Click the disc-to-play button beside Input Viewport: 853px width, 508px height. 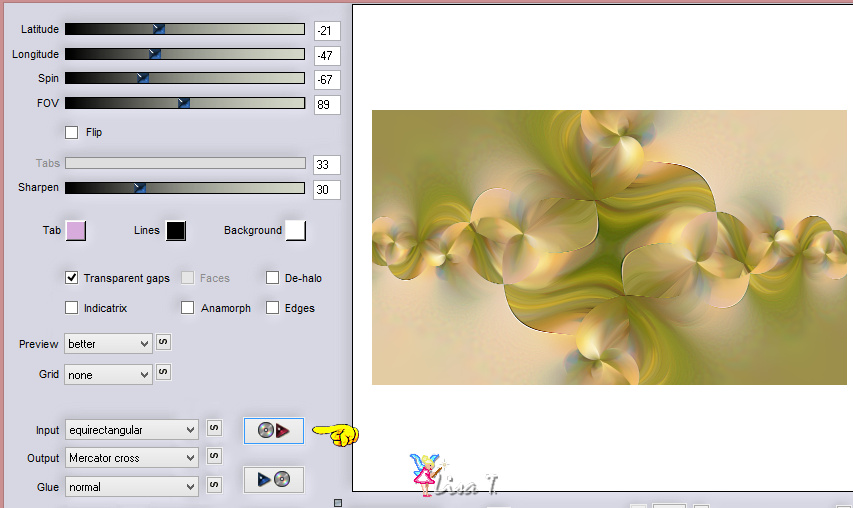274,431
